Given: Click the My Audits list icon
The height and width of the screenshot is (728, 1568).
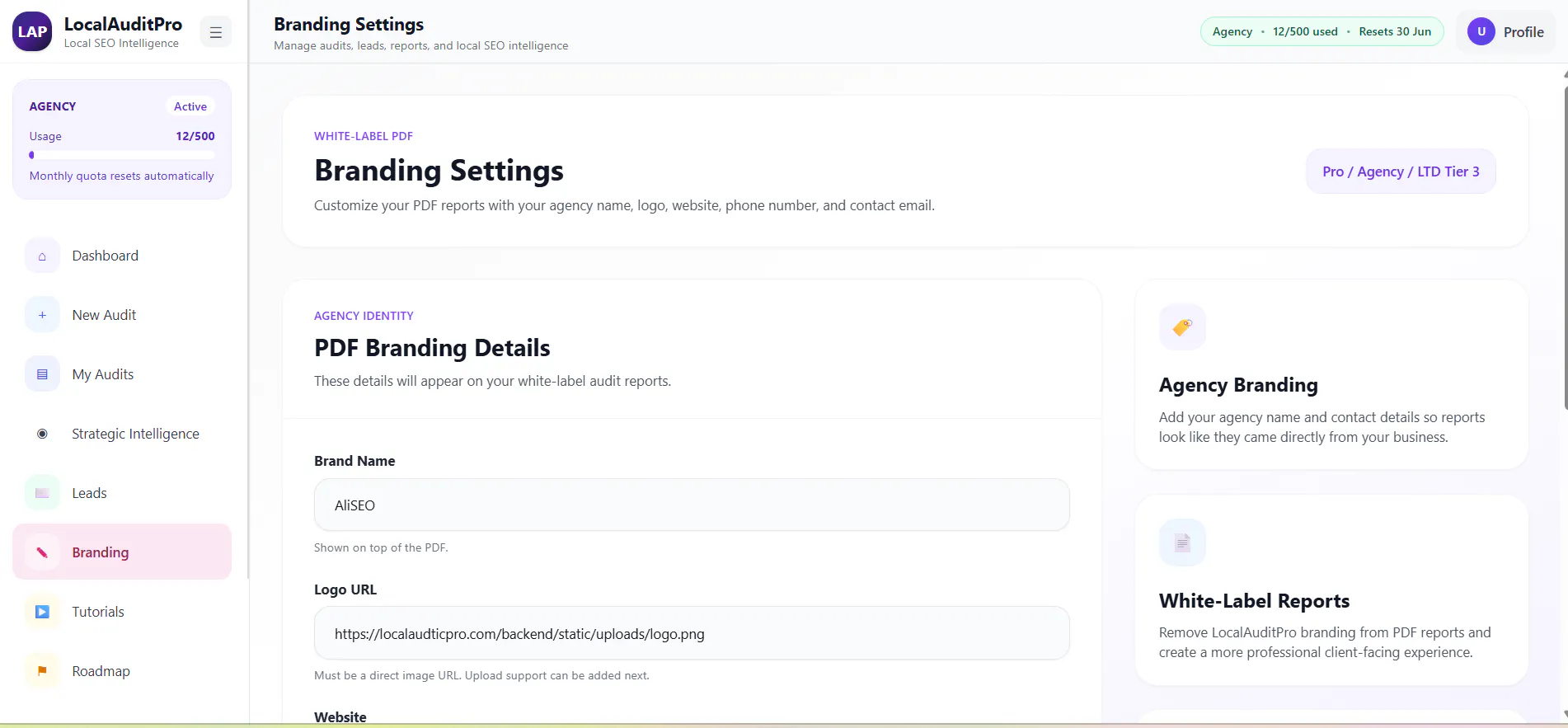Looking at the screenshot, I should (x=42, y=374).
